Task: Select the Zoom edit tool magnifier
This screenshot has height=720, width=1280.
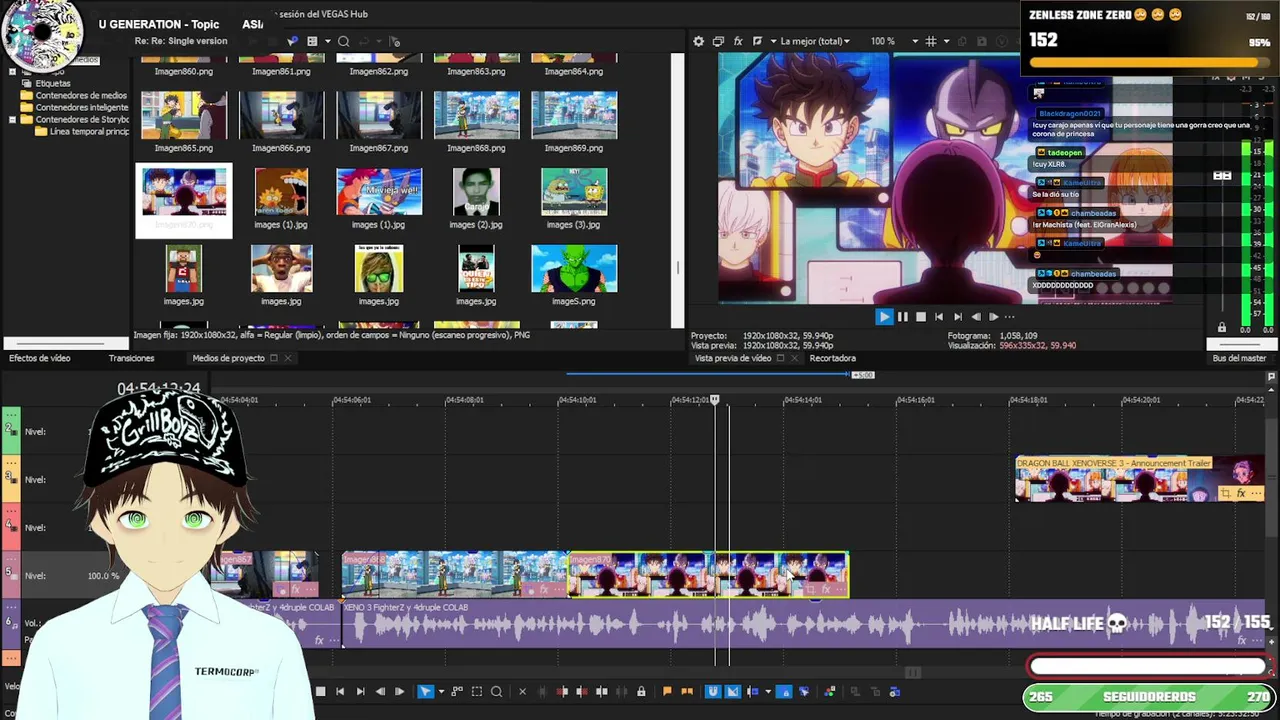Action: click(x=496, y=691)
